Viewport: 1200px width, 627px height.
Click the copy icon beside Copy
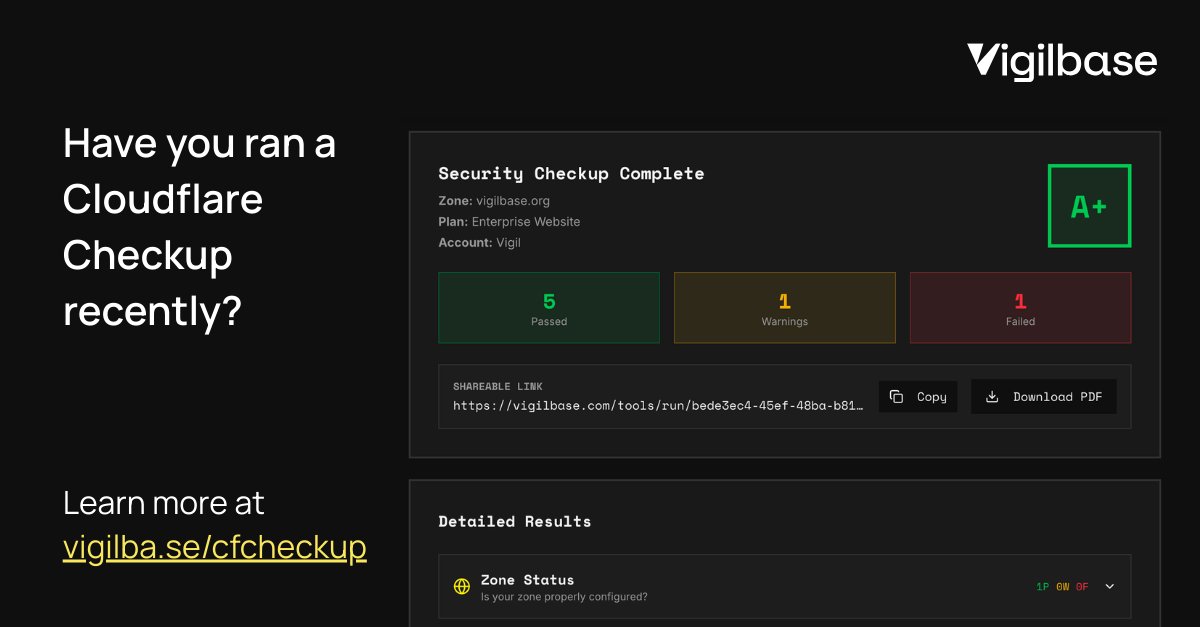click(897, 397)
